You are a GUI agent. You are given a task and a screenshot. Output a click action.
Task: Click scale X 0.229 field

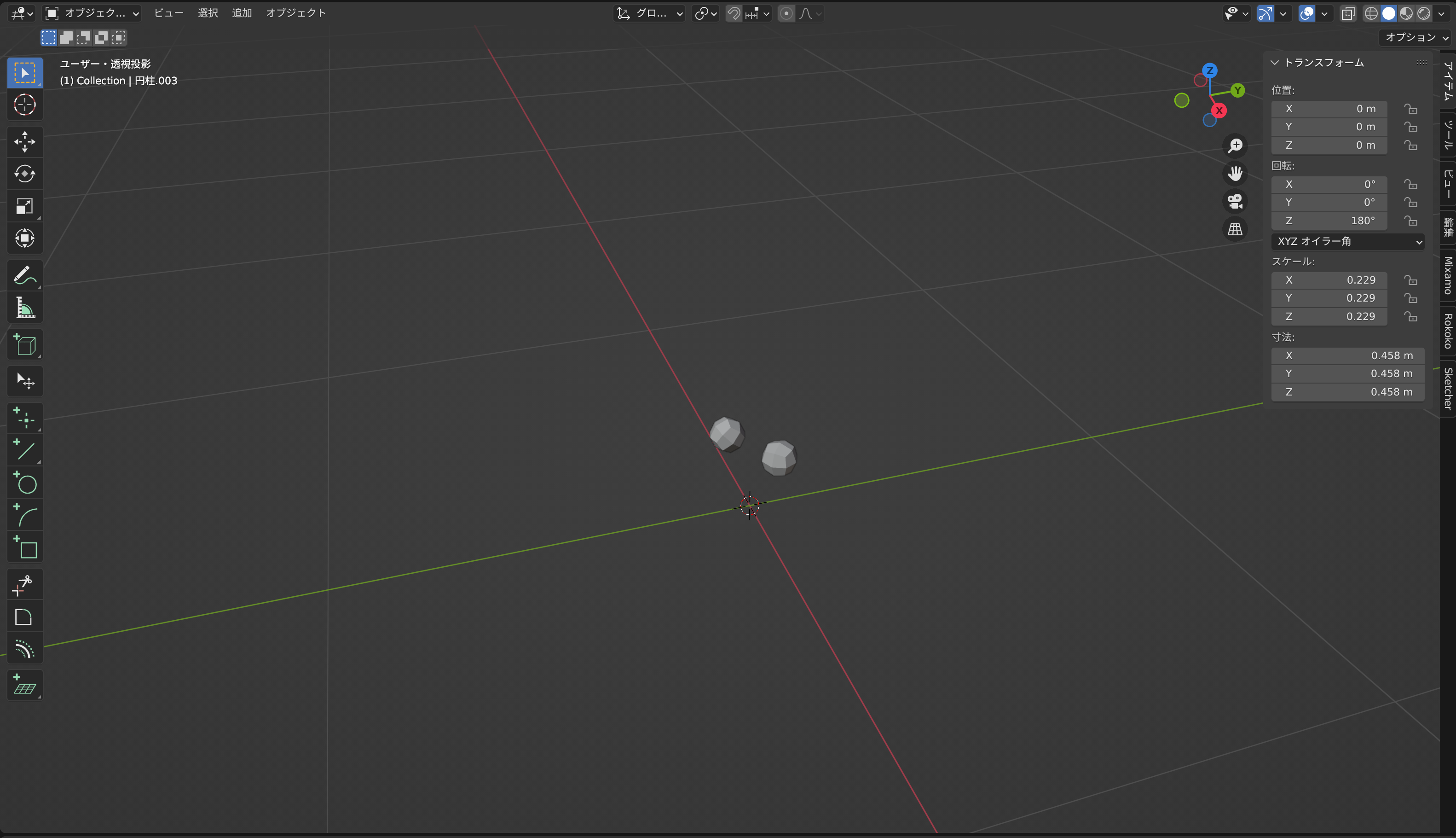pos(1329,280)
